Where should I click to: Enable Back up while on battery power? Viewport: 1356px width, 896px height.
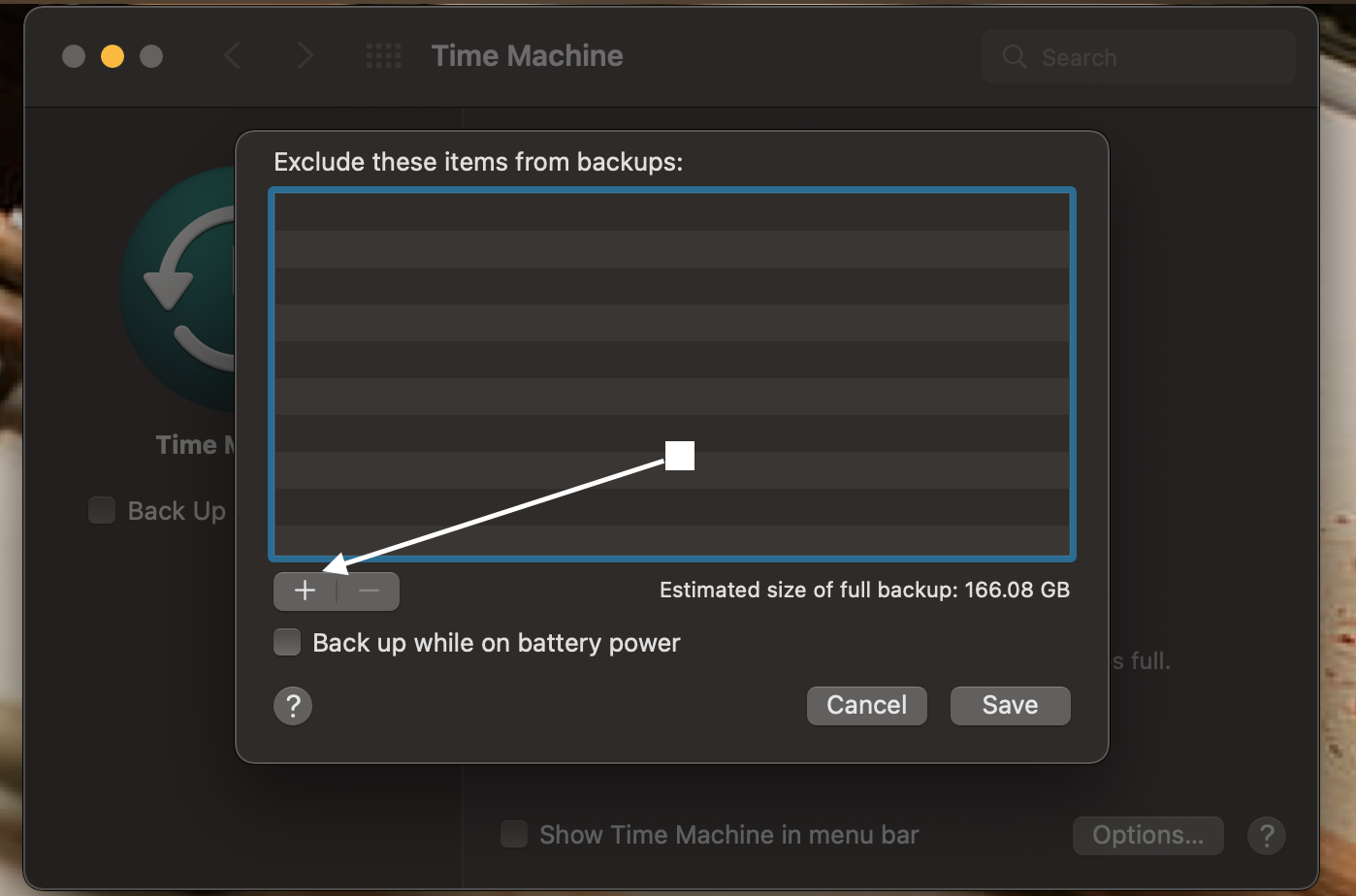tap(287, 643)
